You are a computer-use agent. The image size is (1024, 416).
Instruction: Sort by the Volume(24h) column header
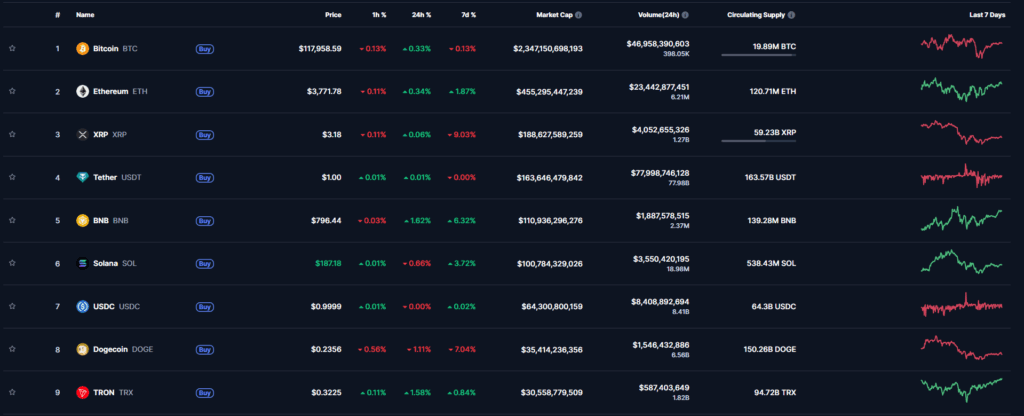(x=658, y=14)
